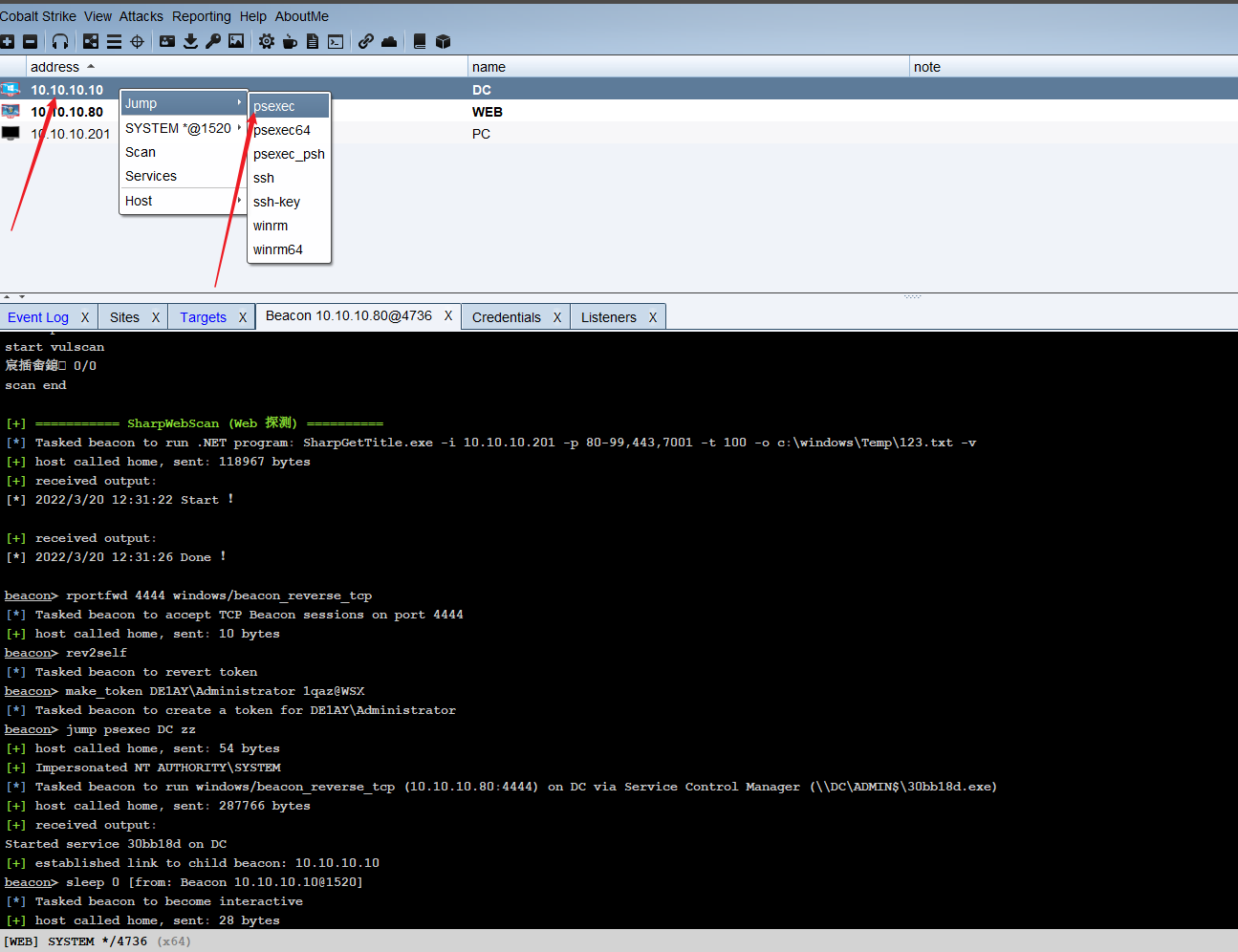
Task: Open the View menu
Action: tap(98, 16)
